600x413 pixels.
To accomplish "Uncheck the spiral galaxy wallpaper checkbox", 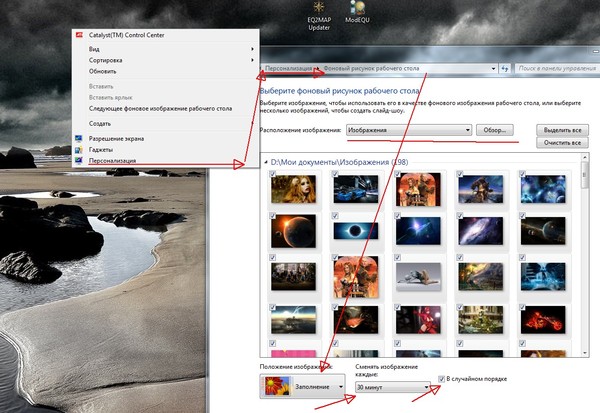I will 460,215.
